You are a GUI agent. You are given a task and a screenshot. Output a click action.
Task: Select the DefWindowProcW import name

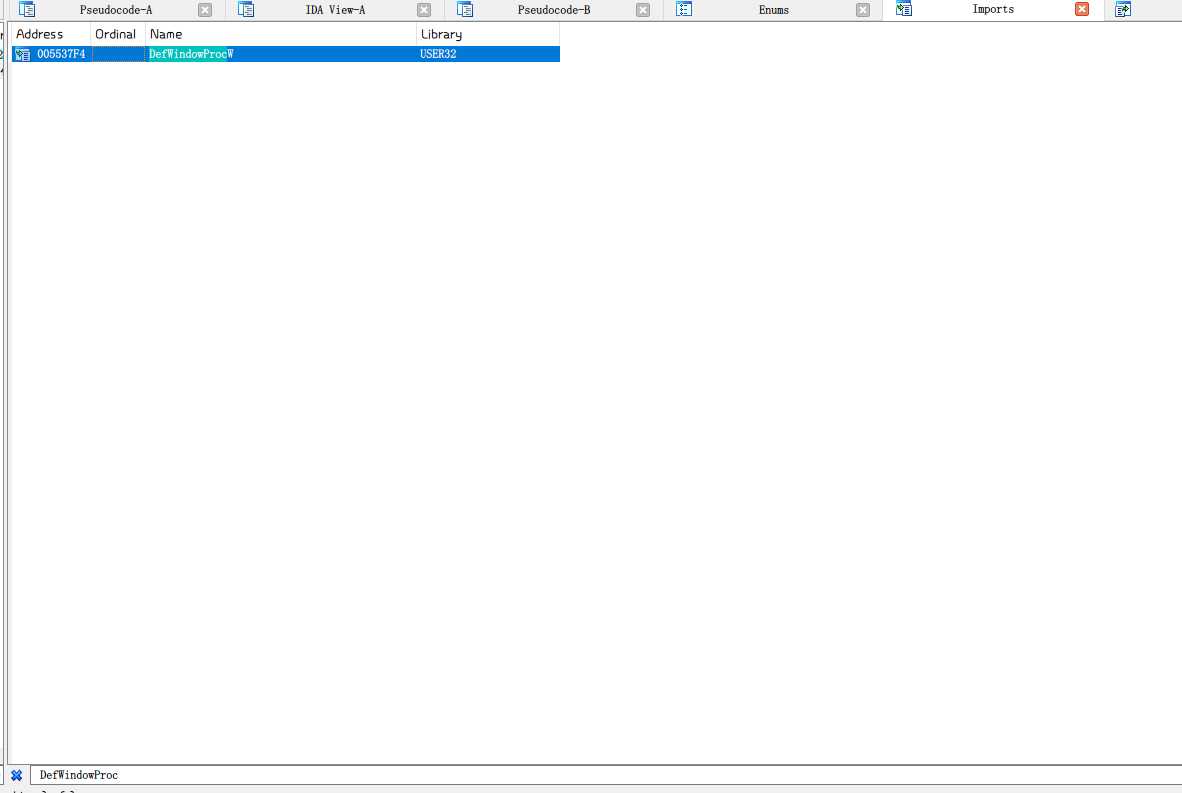point(191,54)
